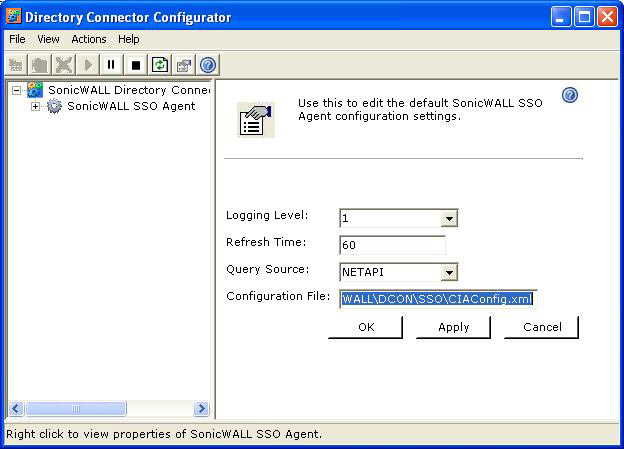This screenshot has width=624, height=449.
Task: Click the tree pane scroll right arrow
Action: point(201,408)
